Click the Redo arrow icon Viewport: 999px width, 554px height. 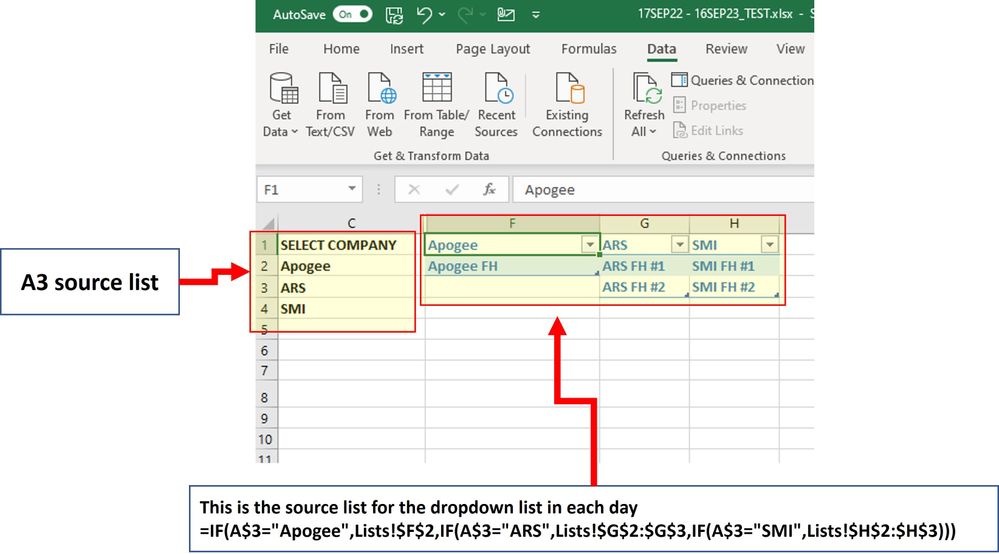[465, 14]
